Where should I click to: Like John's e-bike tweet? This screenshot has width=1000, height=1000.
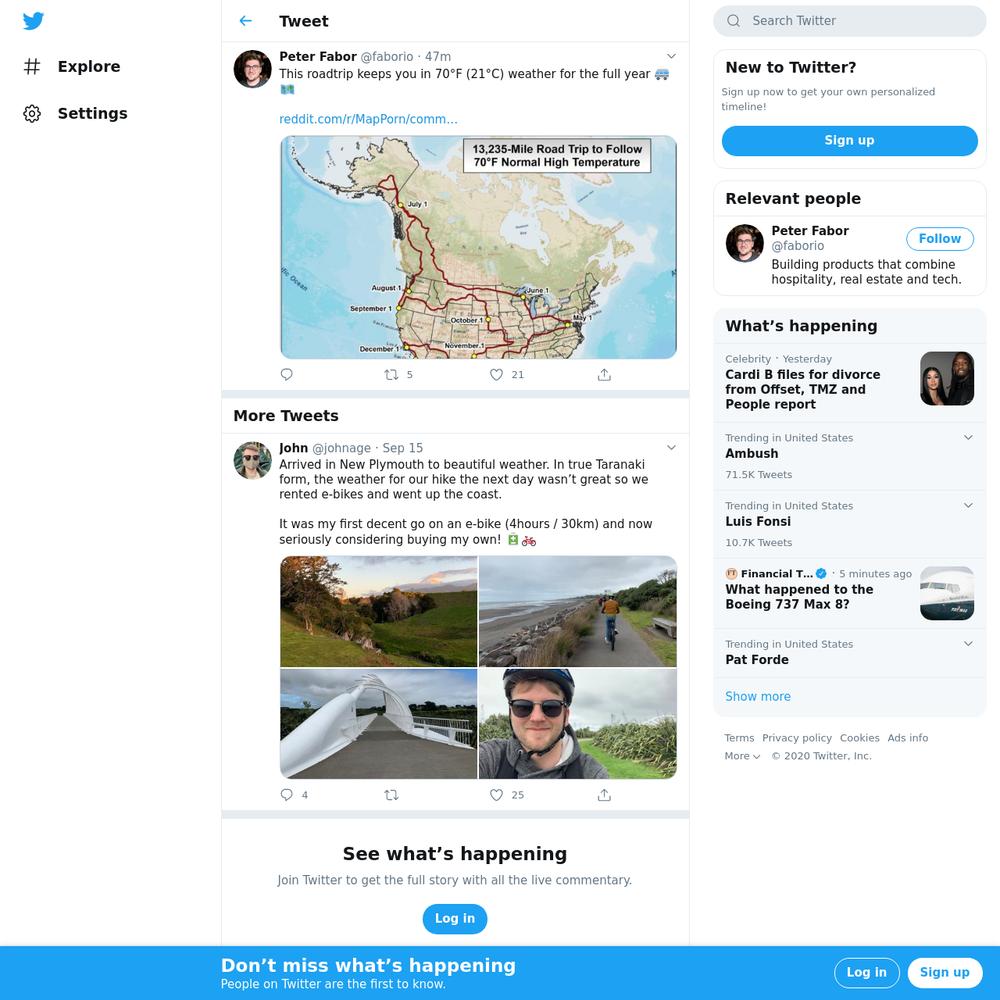point(496,795)
